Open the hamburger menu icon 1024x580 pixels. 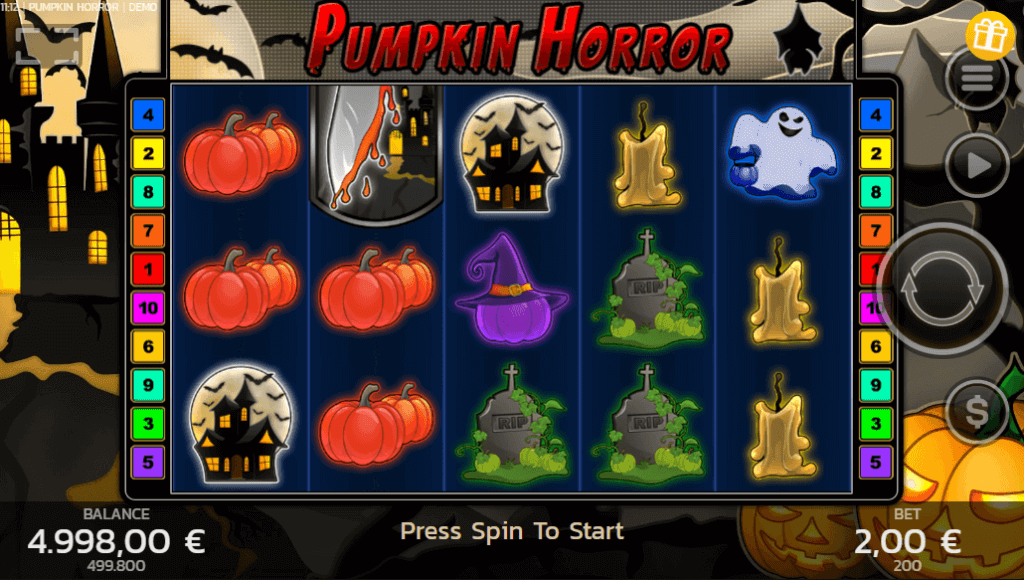(x=977, y=79)
